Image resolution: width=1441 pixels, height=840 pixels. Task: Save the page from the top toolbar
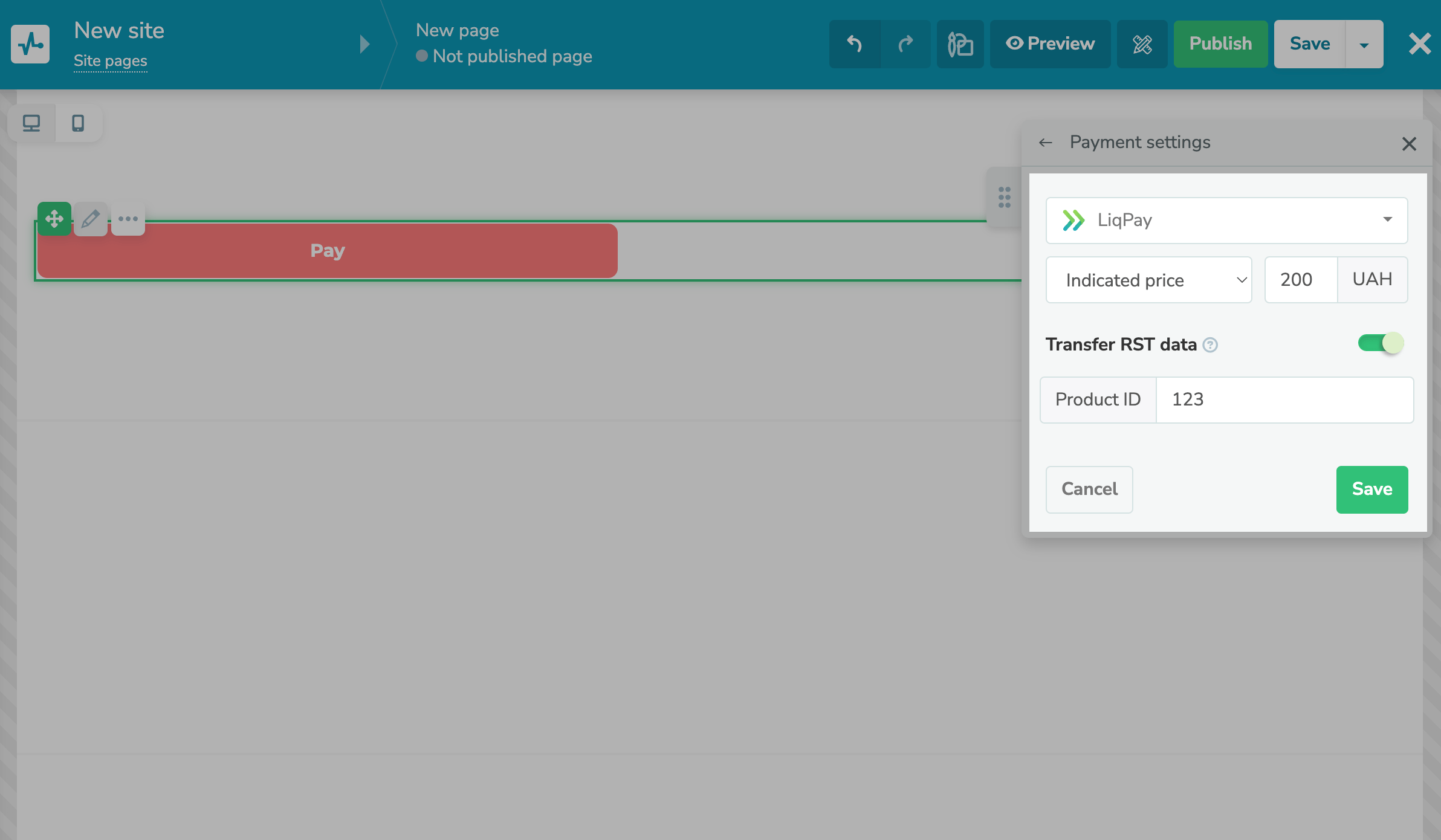1310,44
